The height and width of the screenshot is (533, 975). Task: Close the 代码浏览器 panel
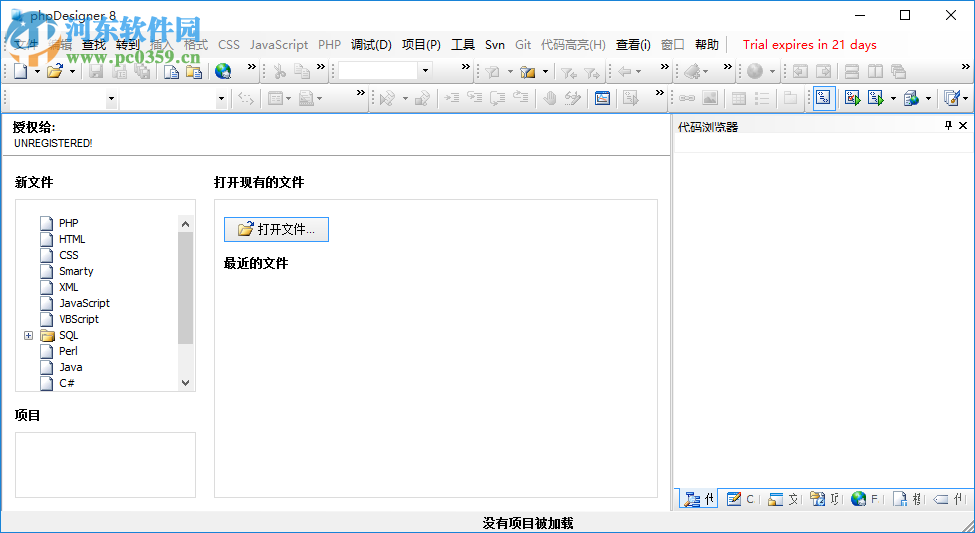963,126
